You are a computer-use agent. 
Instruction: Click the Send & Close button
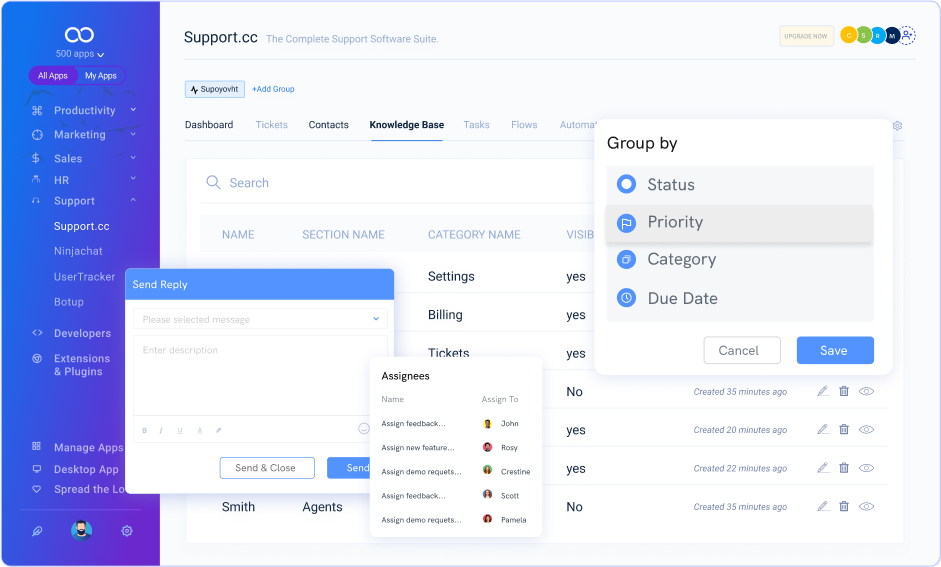[267, 468]
